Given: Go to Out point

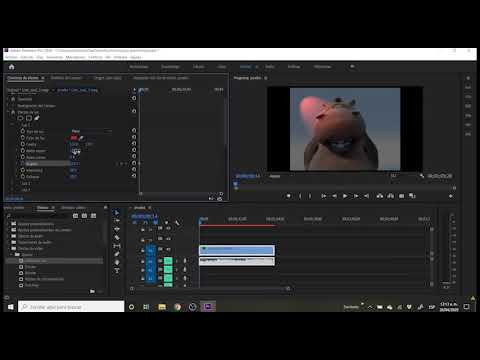Looking at the screenshot, I should click(367, 196).
